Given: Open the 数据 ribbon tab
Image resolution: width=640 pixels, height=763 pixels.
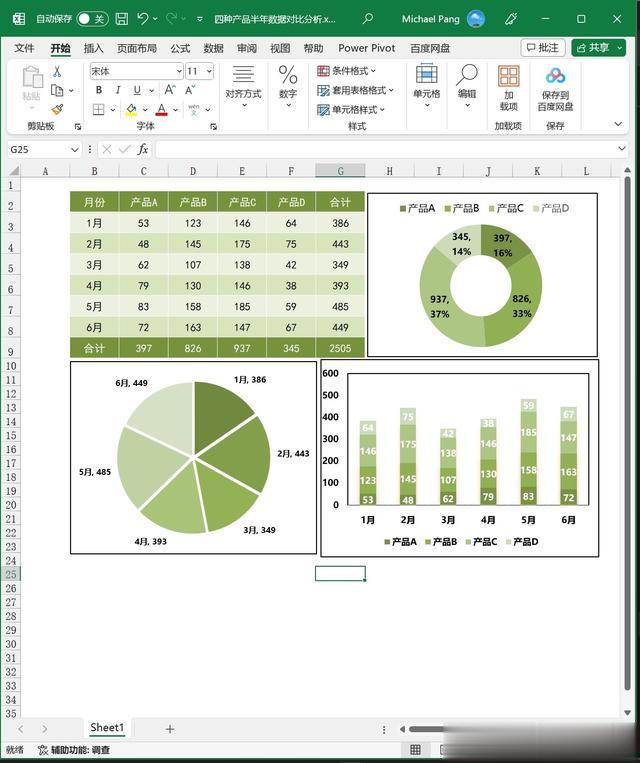Looking at the screenshot, I should [213, 48].
